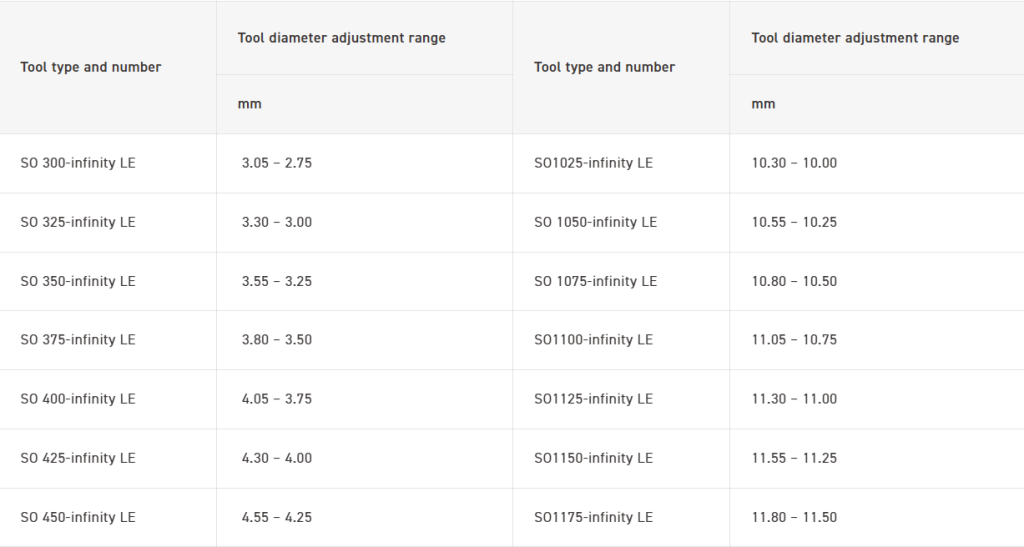
Task: Click the left column "mm" unit label
Action: pos(249,104)
